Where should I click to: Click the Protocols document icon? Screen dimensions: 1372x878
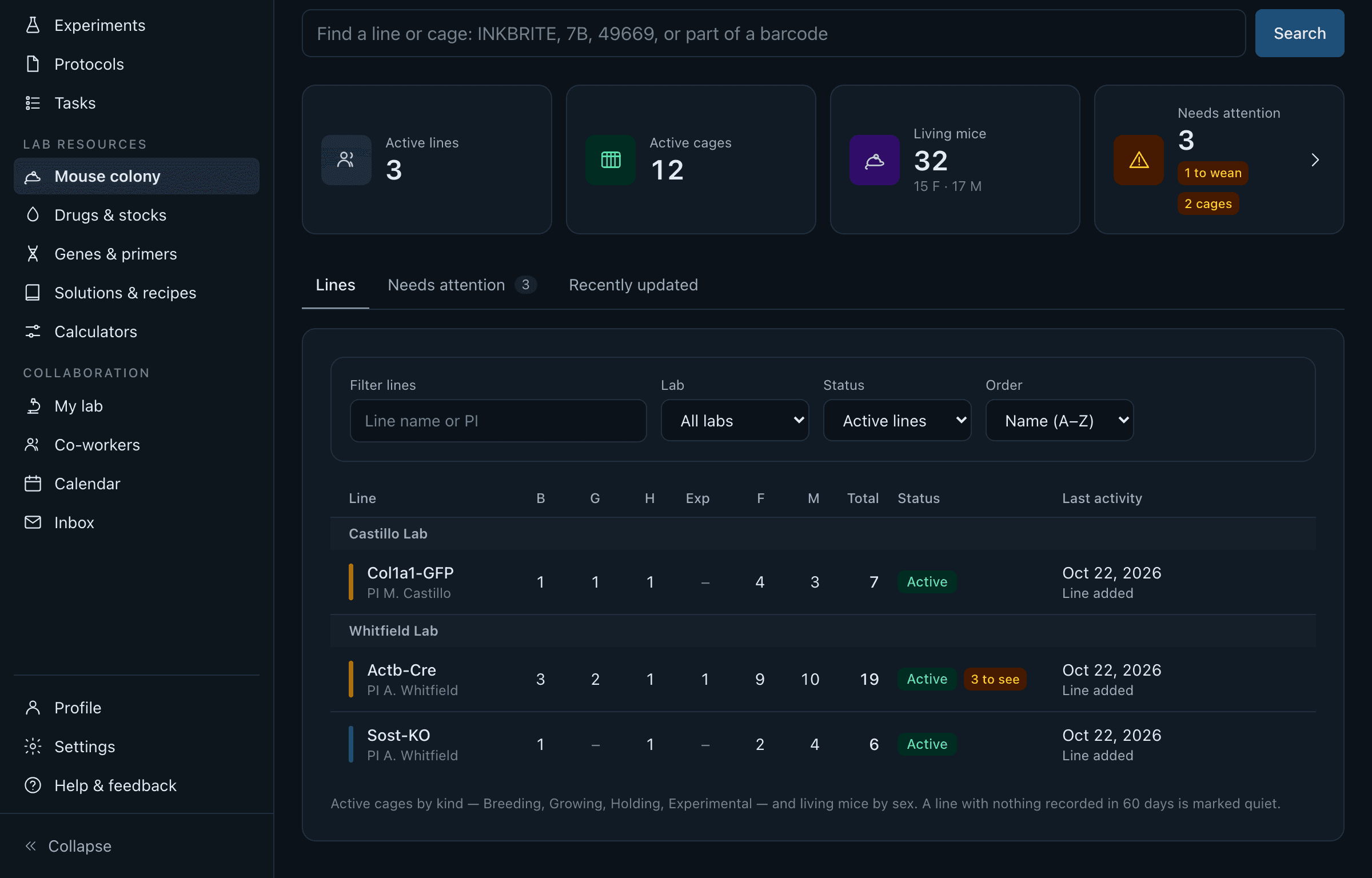[33, 64]
